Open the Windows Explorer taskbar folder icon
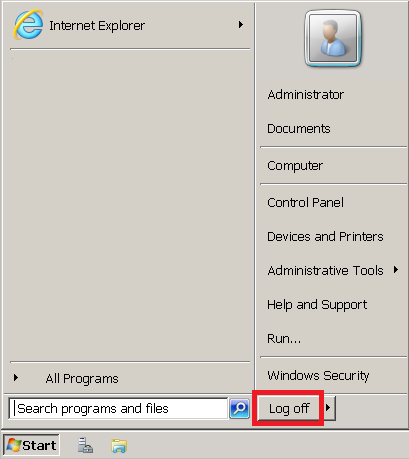This screenshot has height=459, width=409. click(119, 446)
